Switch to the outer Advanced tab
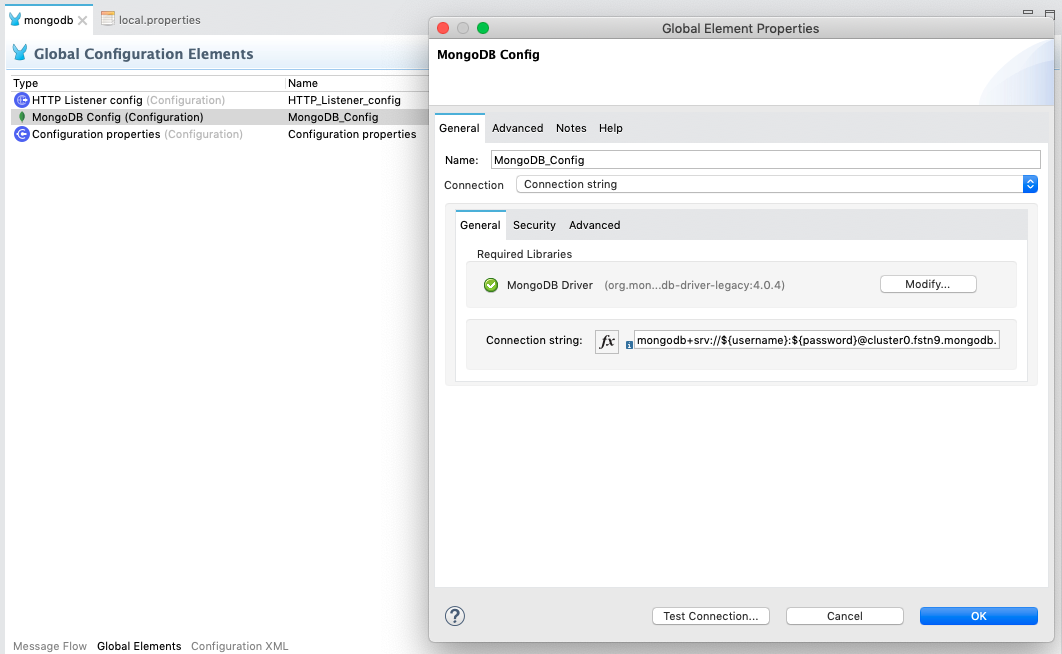Screen dimensions: 1062x654 (517, 128)
